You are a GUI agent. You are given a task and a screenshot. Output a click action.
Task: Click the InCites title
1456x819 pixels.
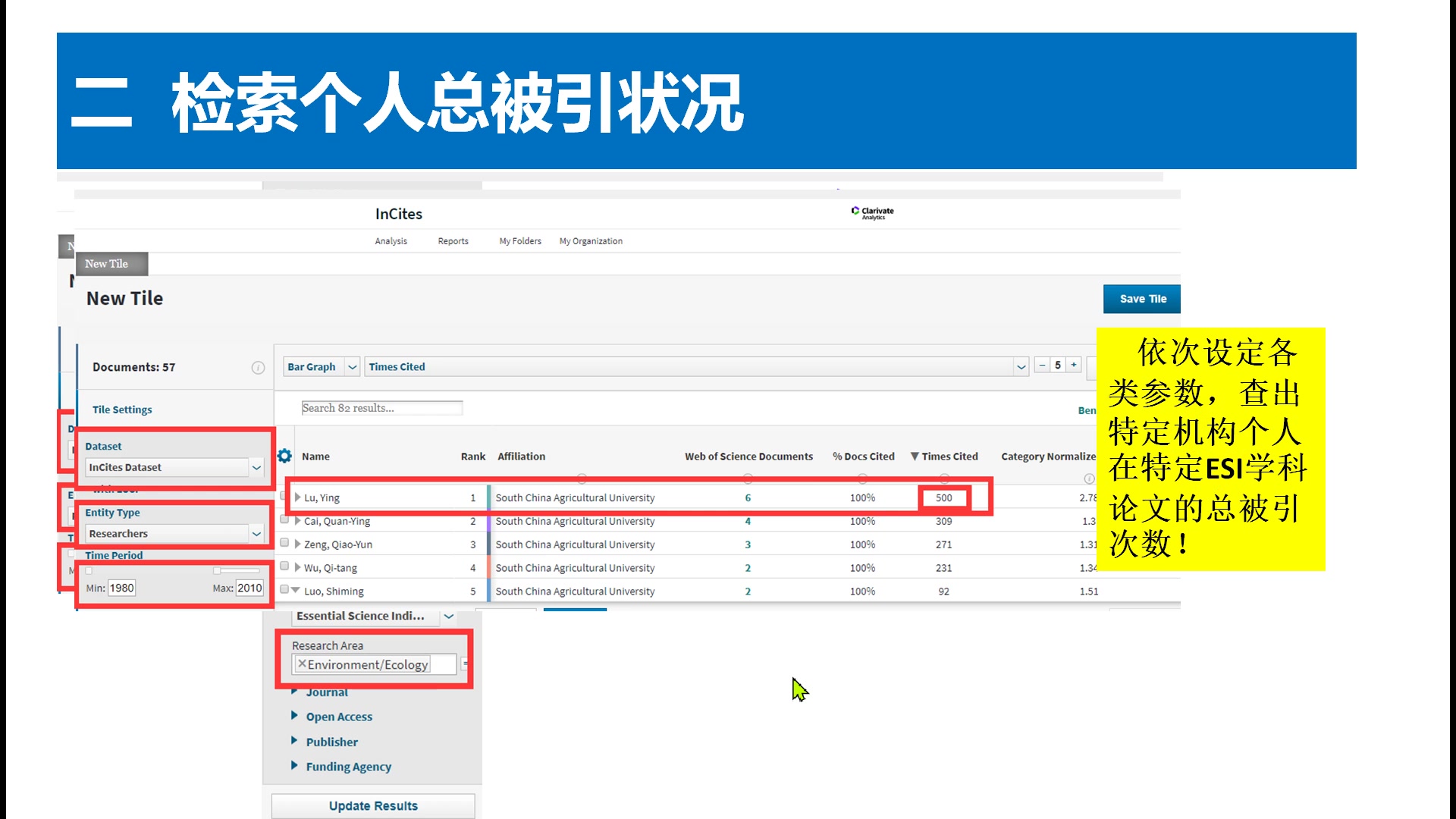399,214
